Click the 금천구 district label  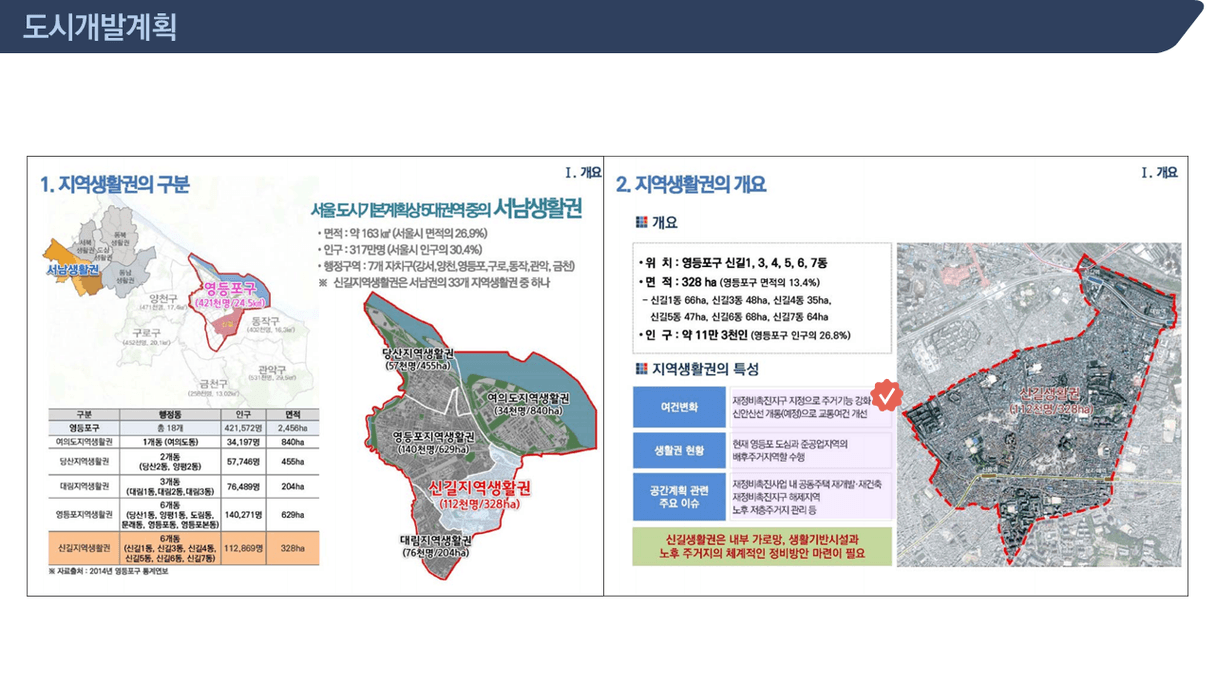[x=215, y=383]
